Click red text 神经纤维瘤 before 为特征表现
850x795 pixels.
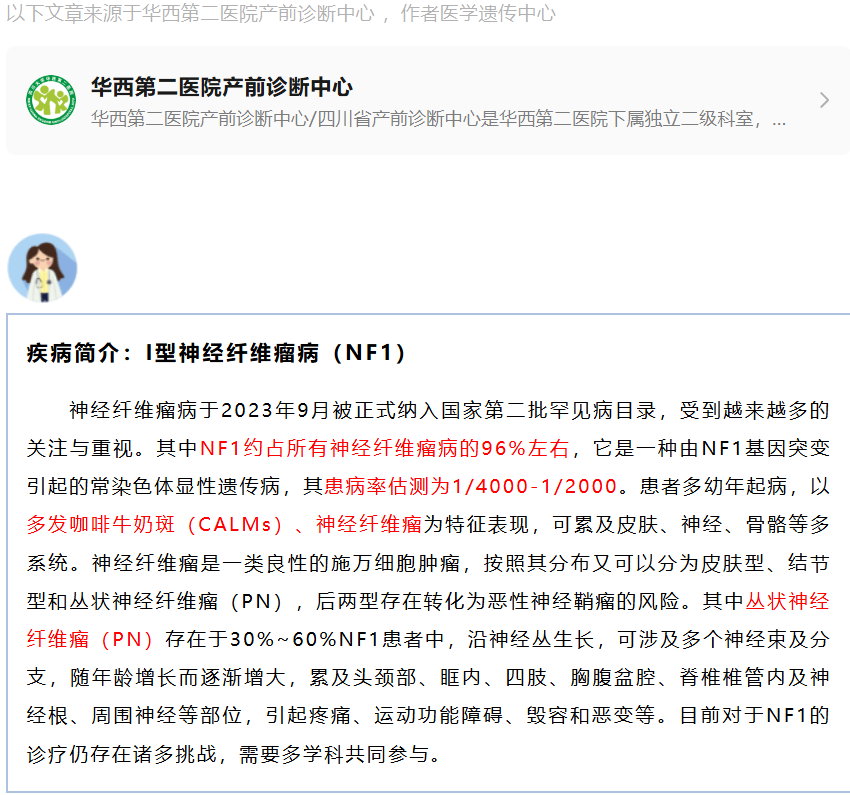coord(369,524)
